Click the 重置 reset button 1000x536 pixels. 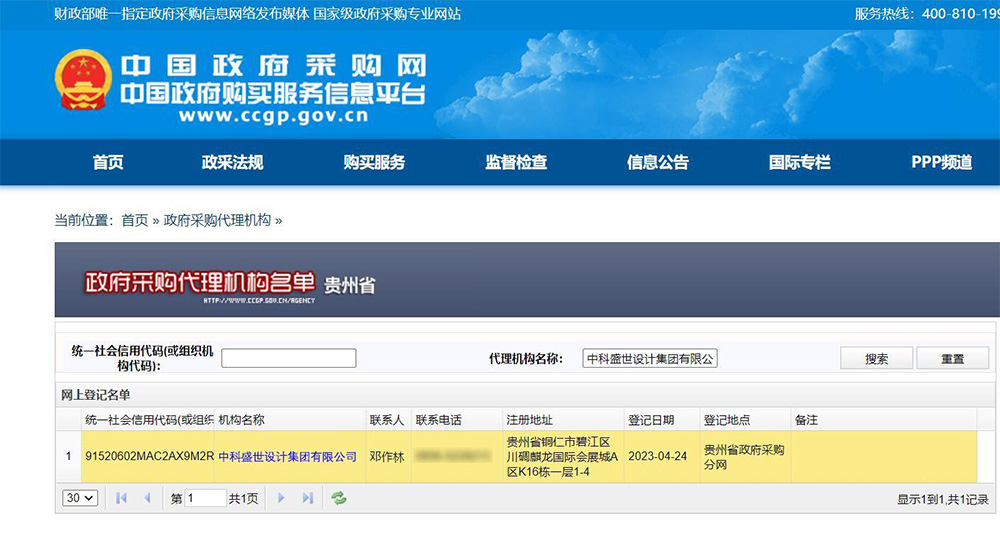coord(952,359)
